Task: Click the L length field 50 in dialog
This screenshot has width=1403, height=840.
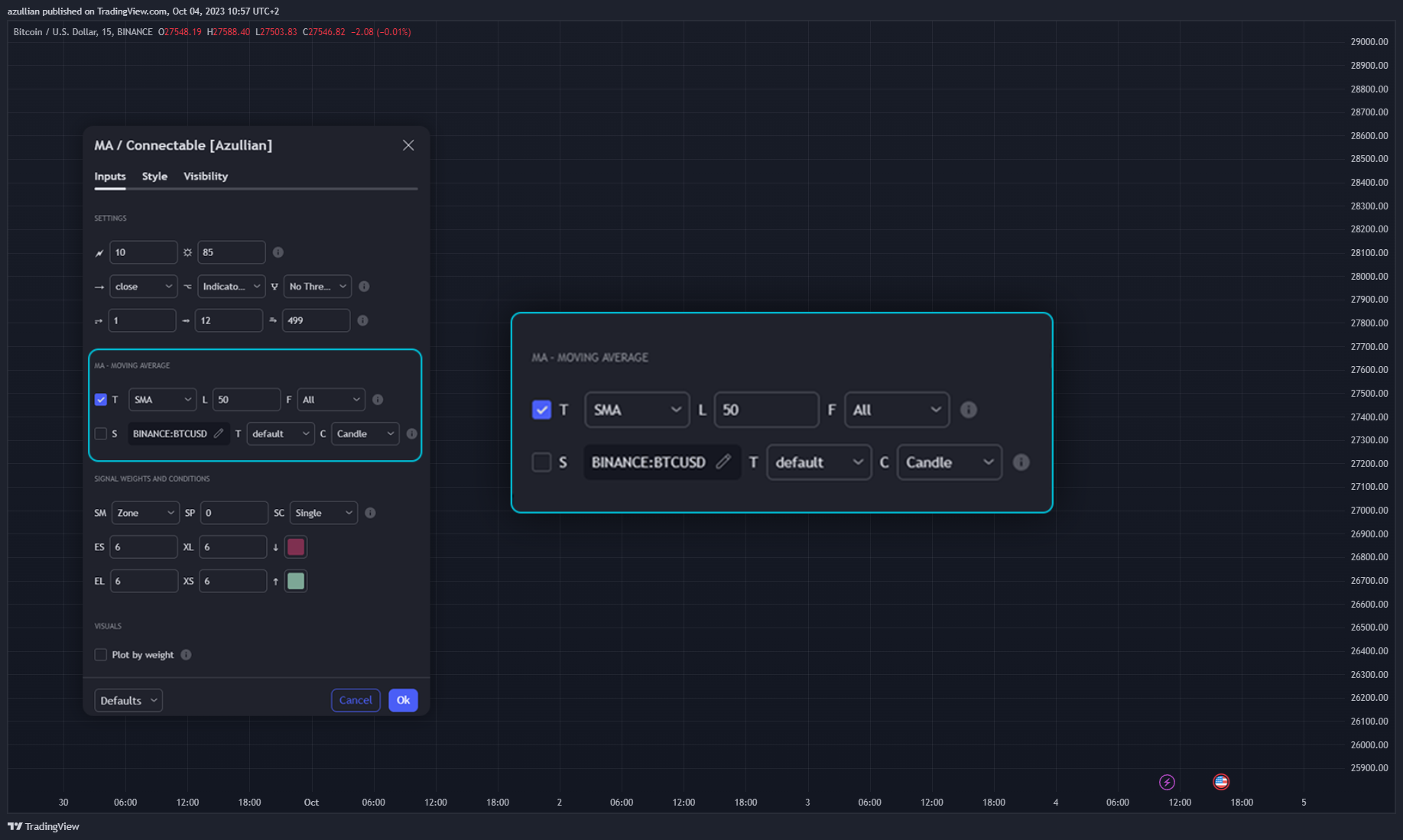Action: pyautogui.click(x=246, y=400)
